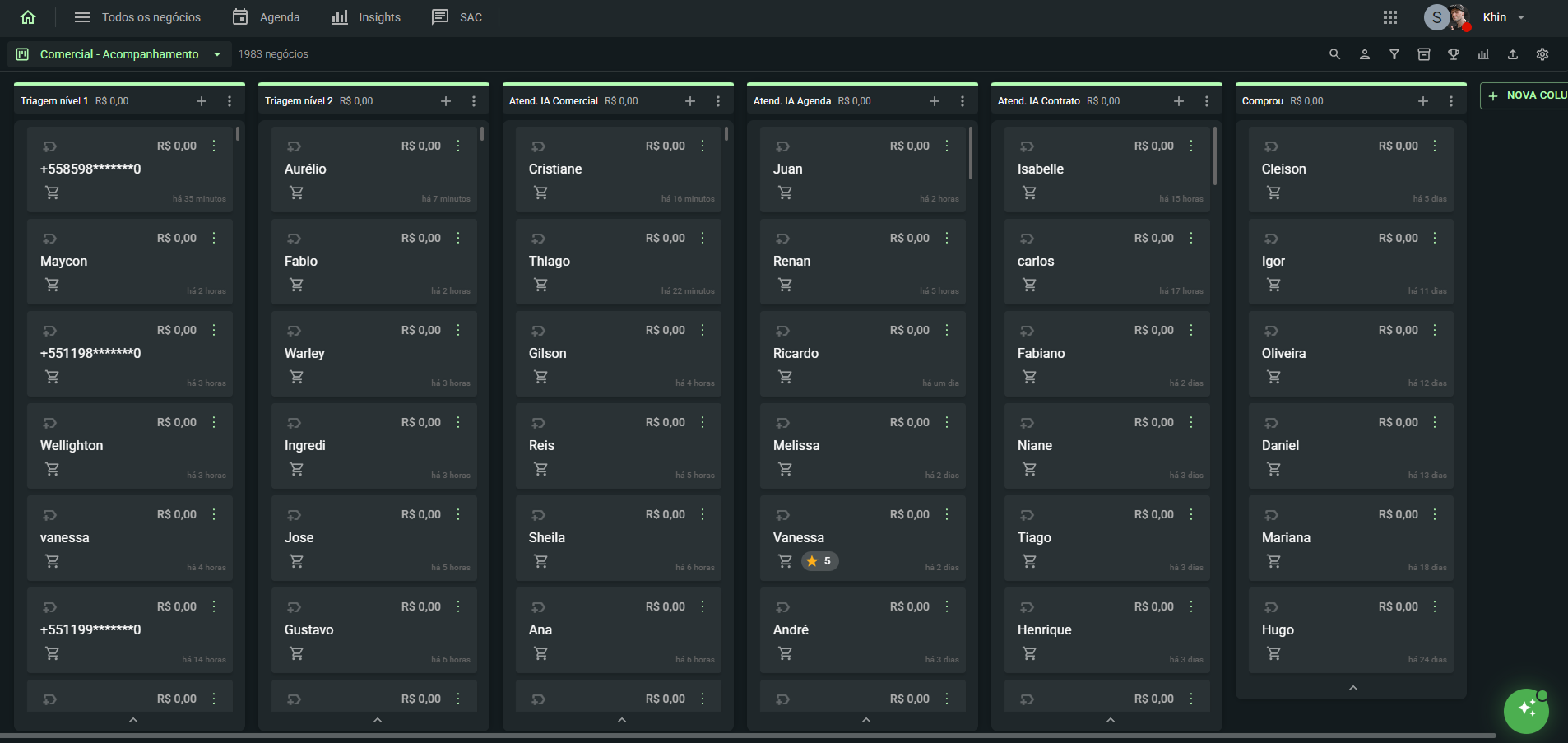The image size is (1568, 743).
Task: Click the person filter icon
Action: (x=1364, y=54)
